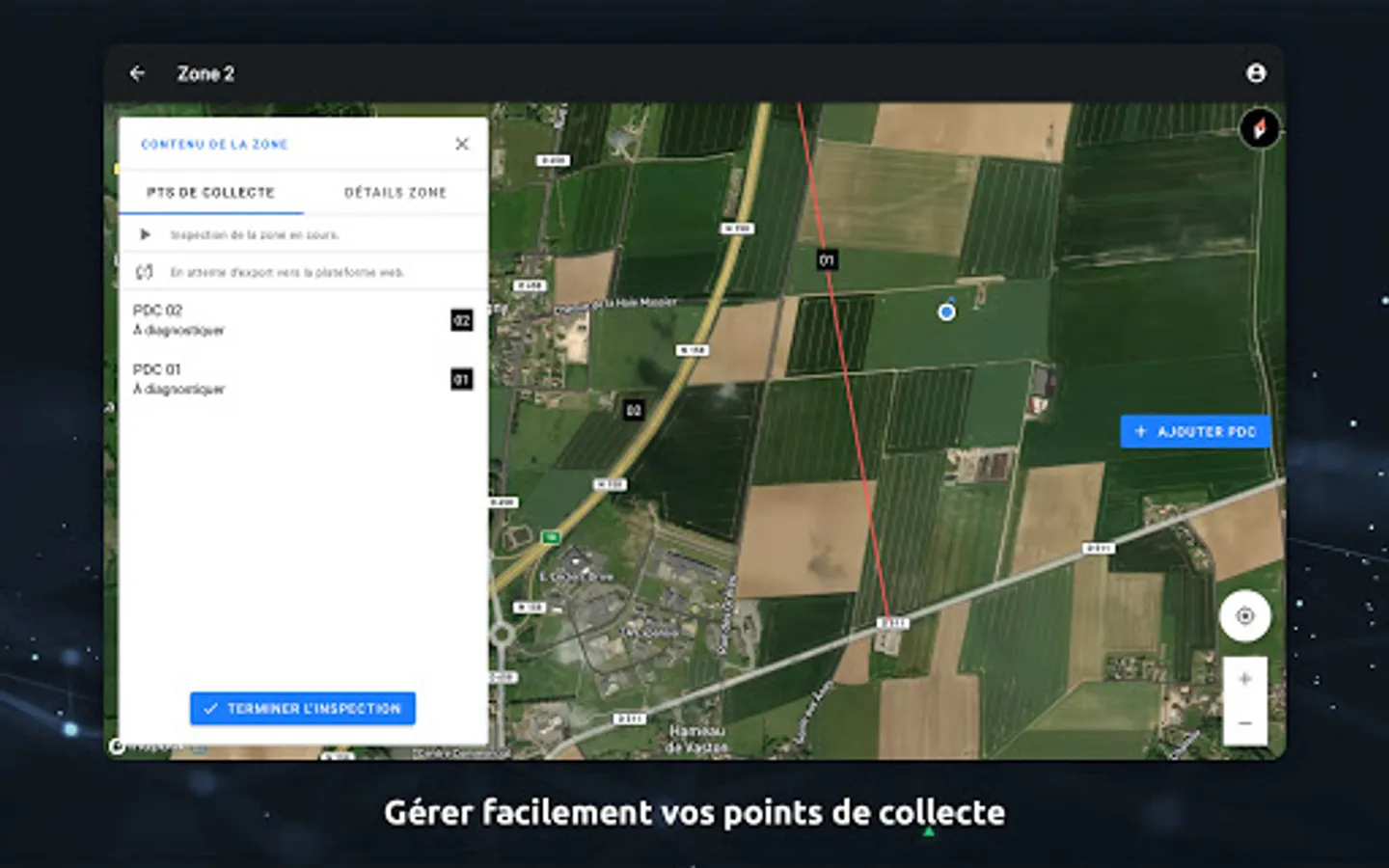Viewport: 1389px width, 868px height.
Task: Click 'Inspection de la zone en cours' text
Action: [x=255, y=234]
